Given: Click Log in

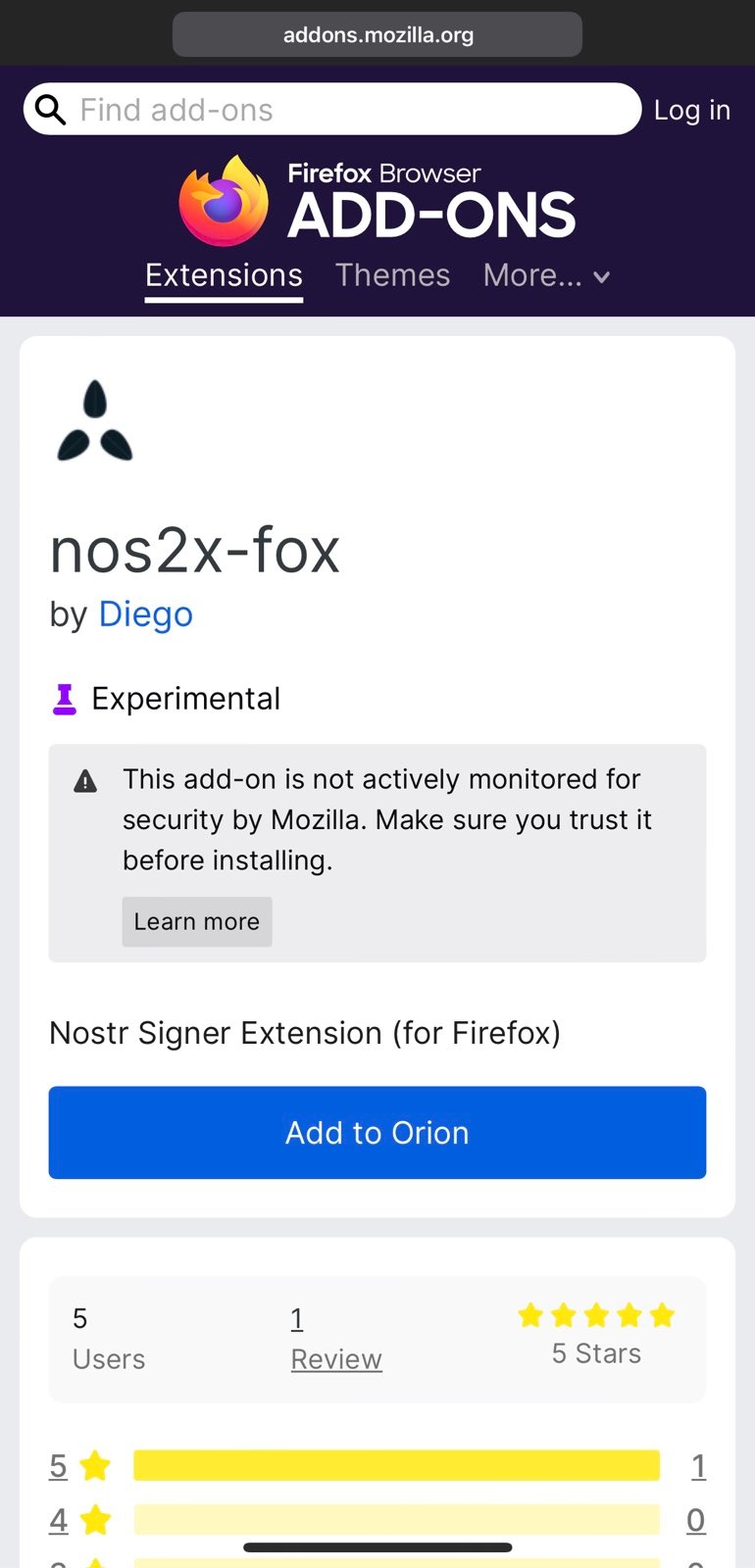Looking at the screenshot, I should (x=692, y=110).
